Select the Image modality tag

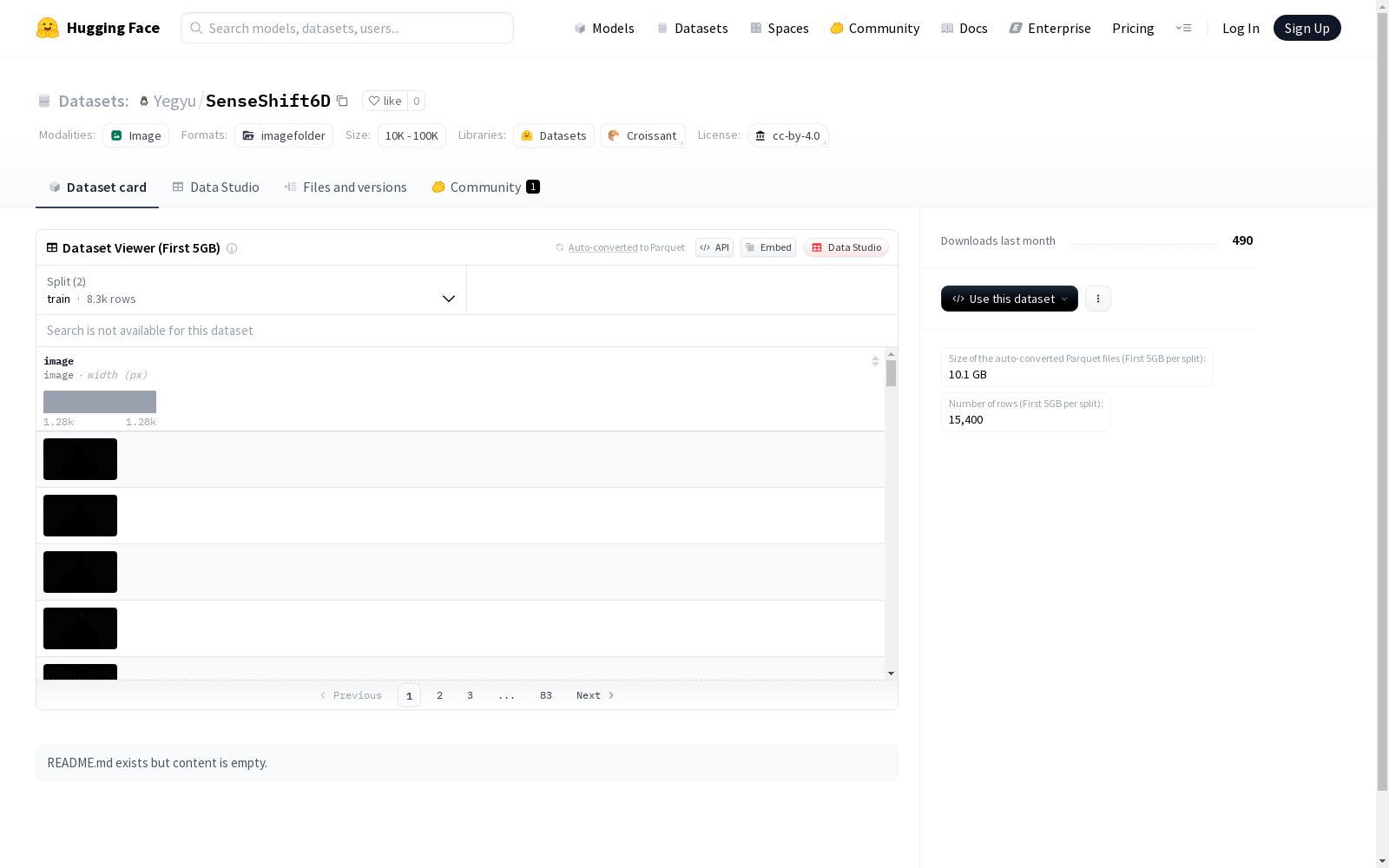point(136,135)
